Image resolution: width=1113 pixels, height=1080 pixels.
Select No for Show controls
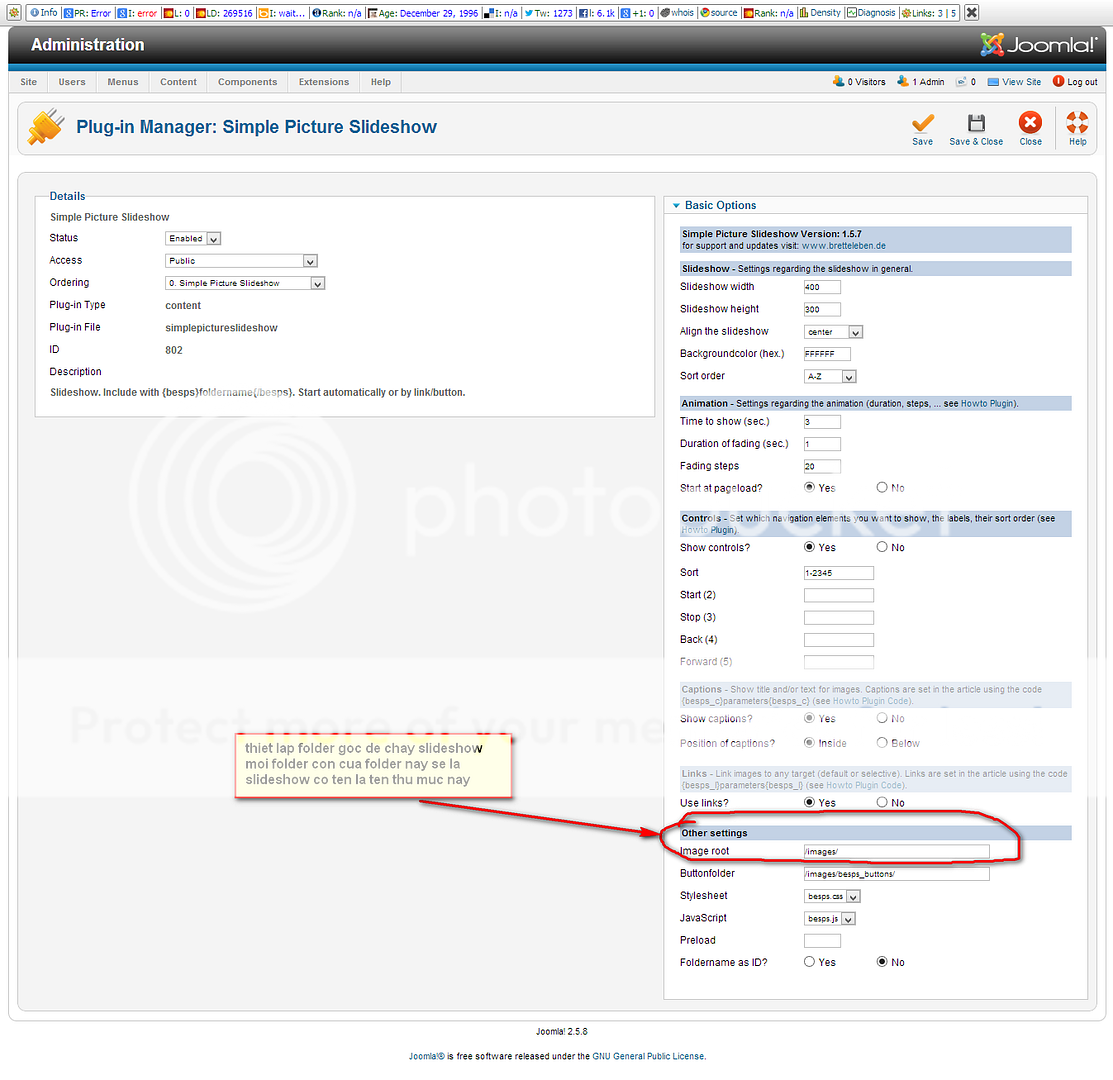coord(882,548)
